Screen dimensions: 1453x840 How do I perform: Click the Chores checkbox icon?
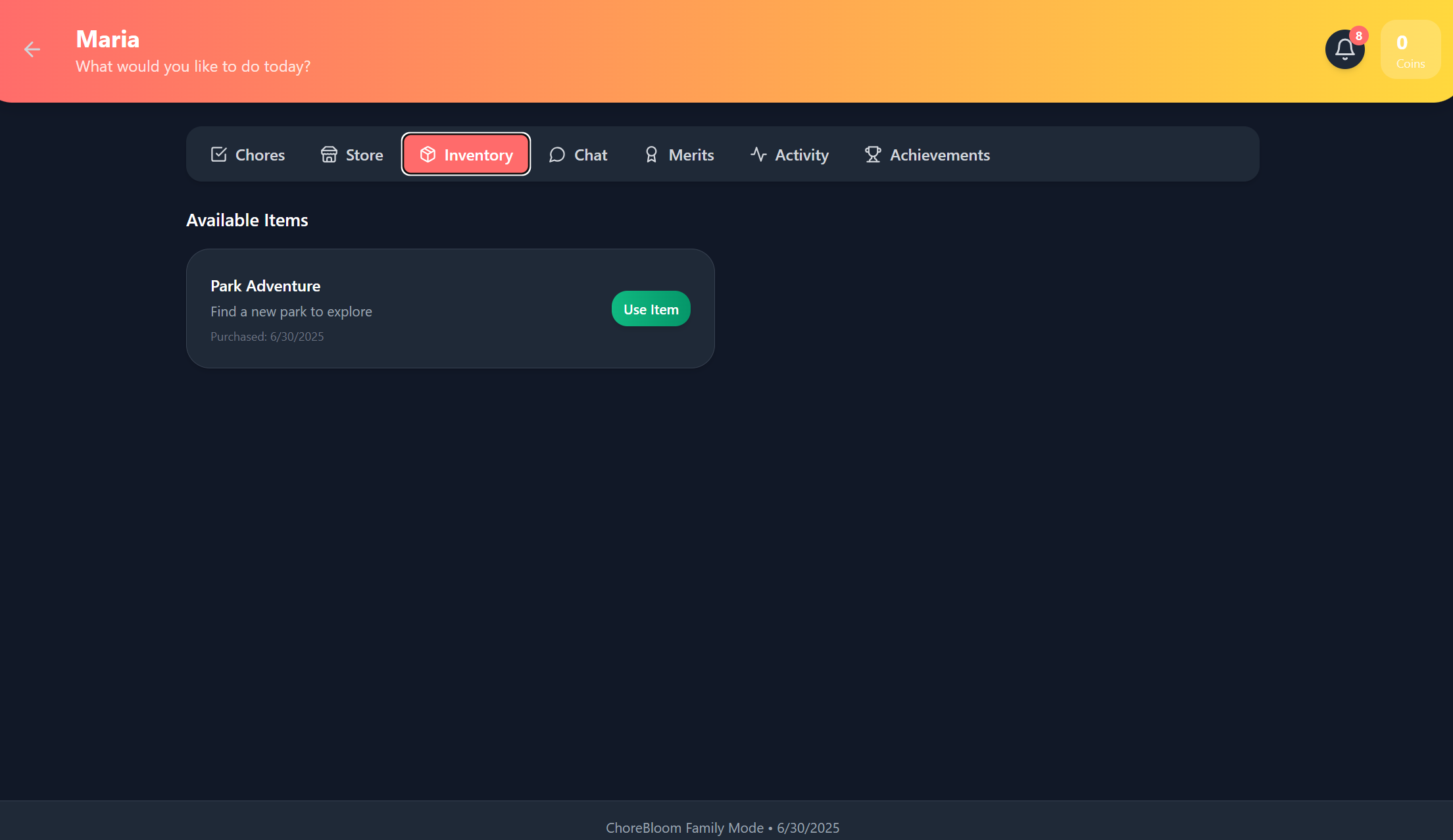pyautogui.click(x=218, y=155)
